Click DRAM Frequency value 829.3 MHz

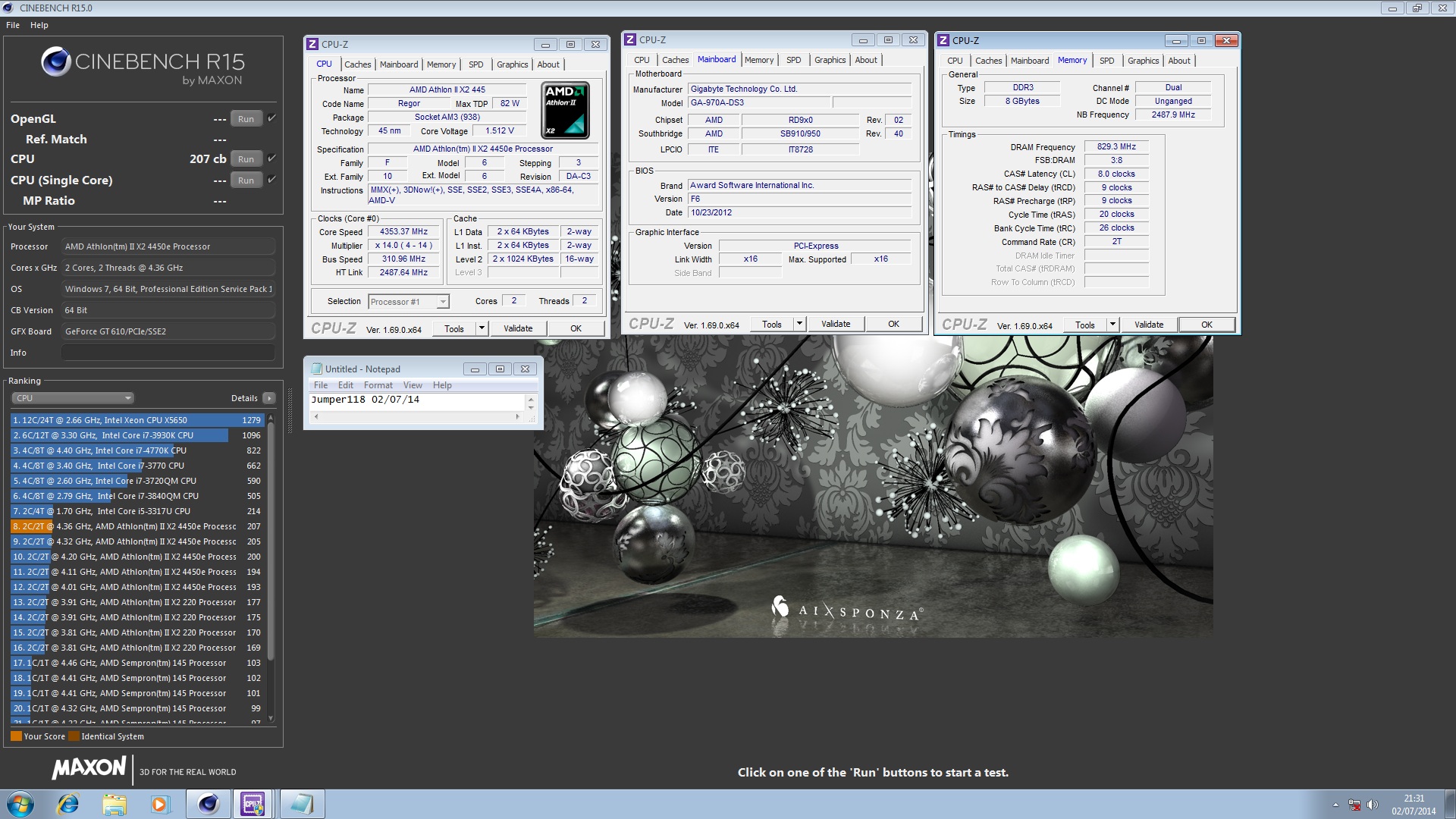click(x=1116, y=146)
